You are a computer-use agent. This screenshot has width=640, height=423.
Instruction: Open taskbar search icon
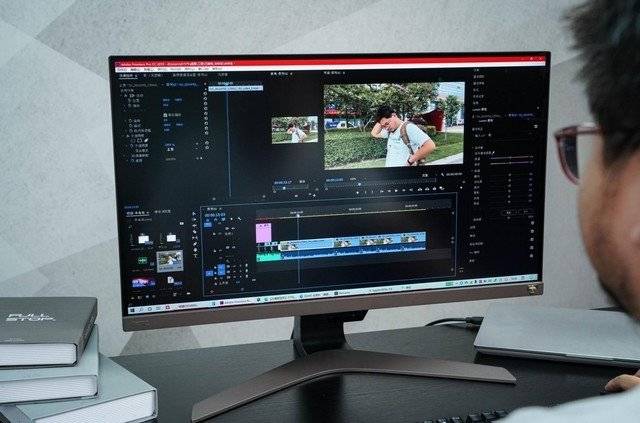(x=141, y=309)
